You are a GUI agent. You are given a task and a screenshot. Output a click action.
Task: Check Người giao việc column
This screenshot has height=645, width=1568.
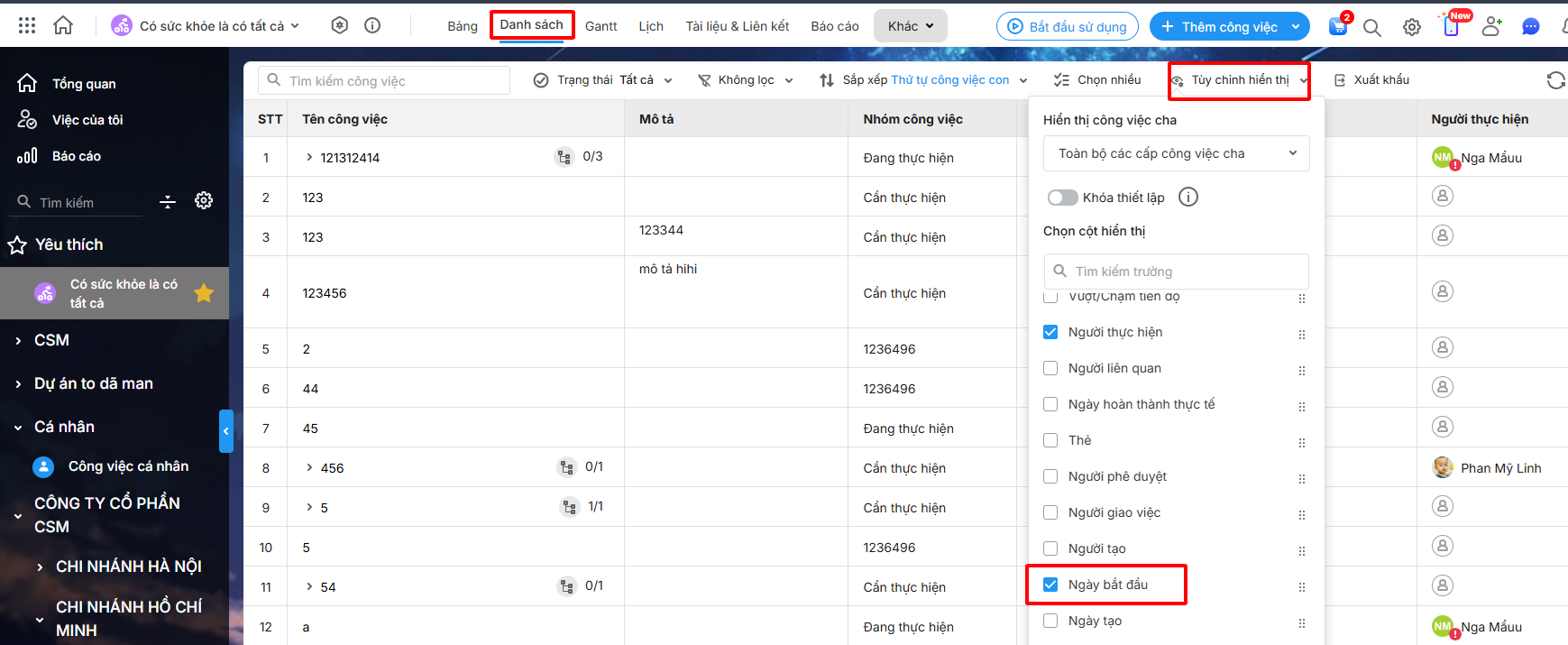pos(1050,512)
